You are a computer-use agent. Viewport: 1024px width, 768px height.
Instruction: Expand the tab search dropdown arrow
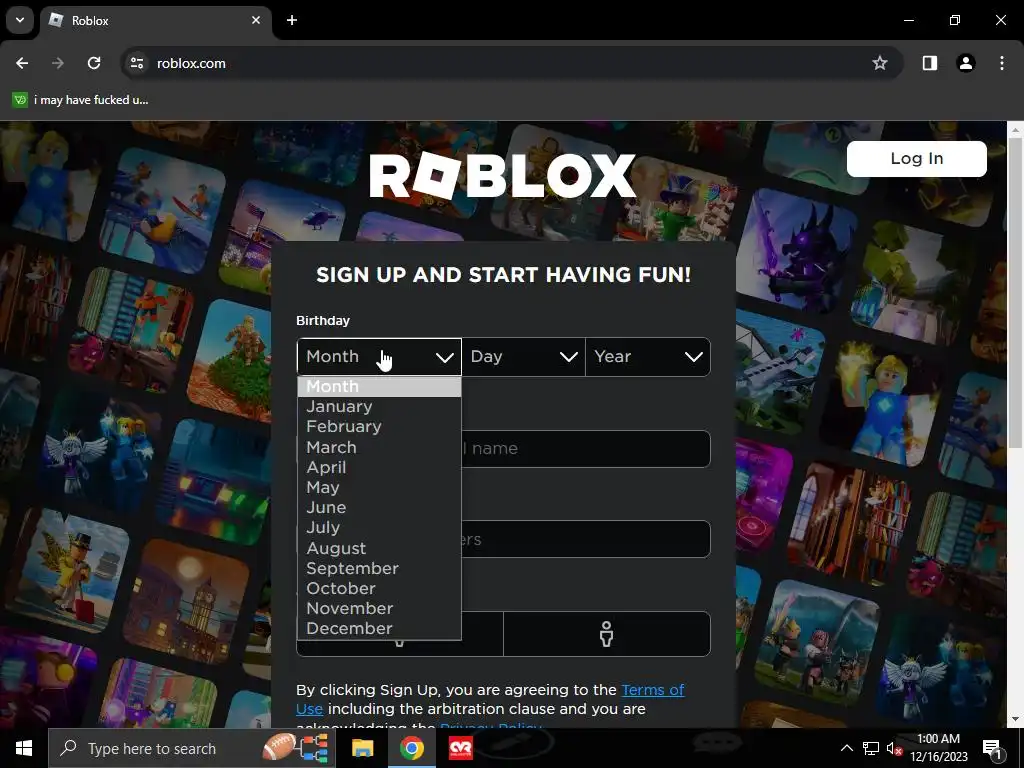pos(20,20)
